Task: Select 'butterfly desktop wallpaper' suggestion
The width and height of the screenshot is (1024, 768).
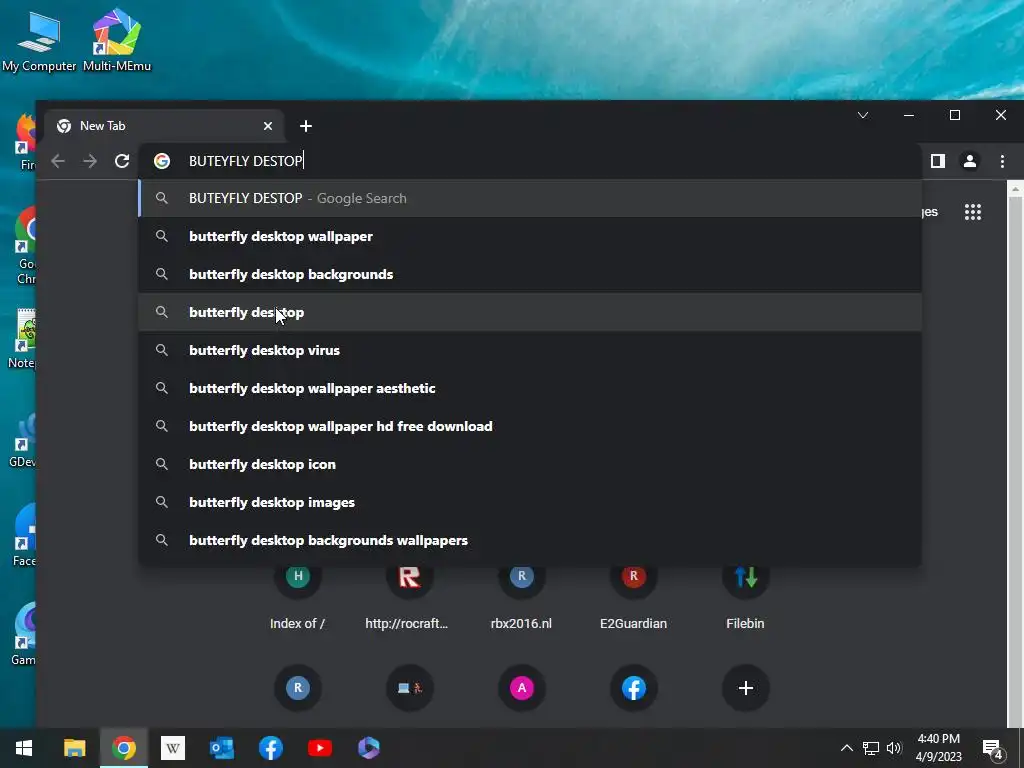Action: pyautogui.click(x=530, y=236)
